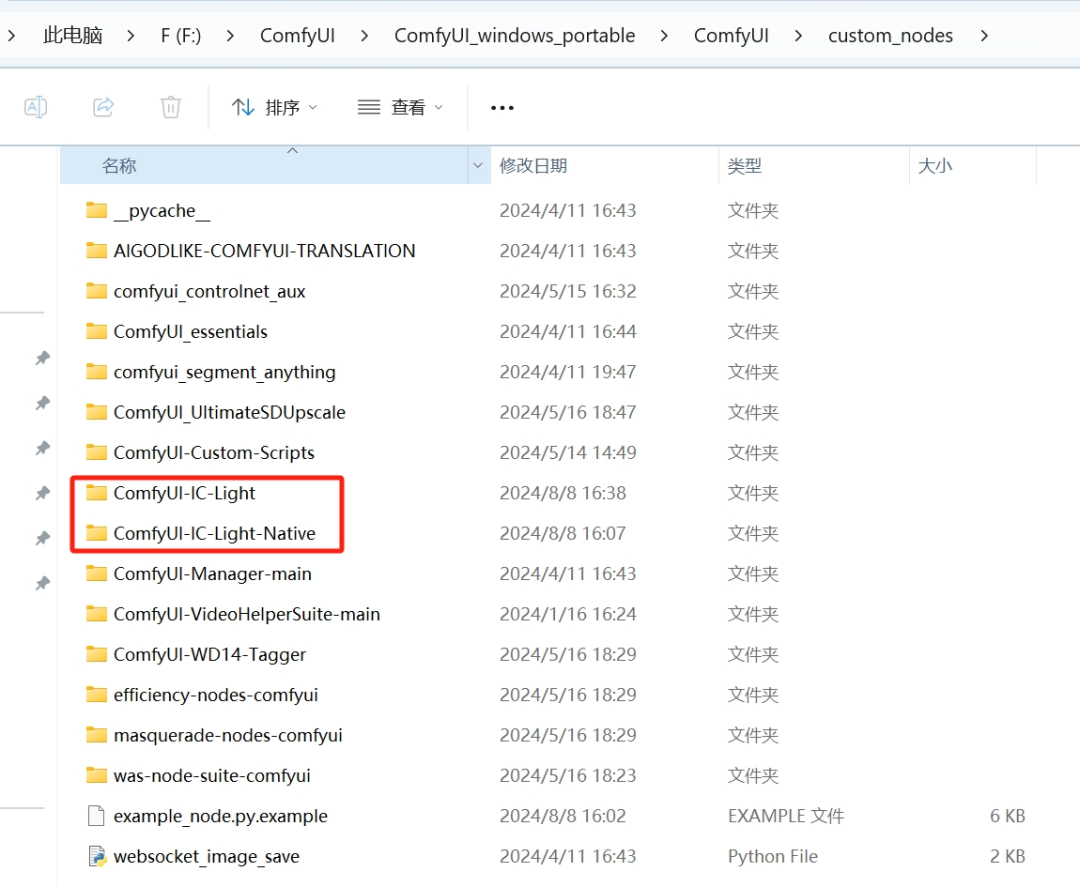Select comfyui_segment_anything folder icon

point(96,371)
